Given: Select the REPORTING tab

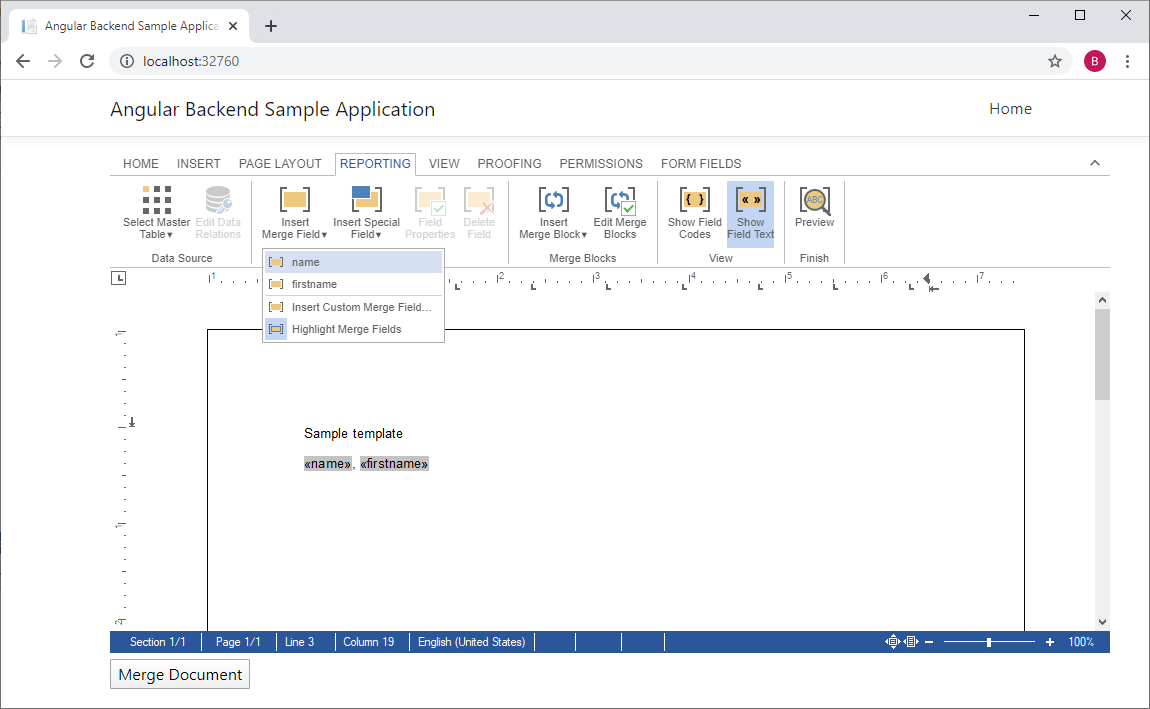Looking at the screenshot, I should click(x=376, y=164).
